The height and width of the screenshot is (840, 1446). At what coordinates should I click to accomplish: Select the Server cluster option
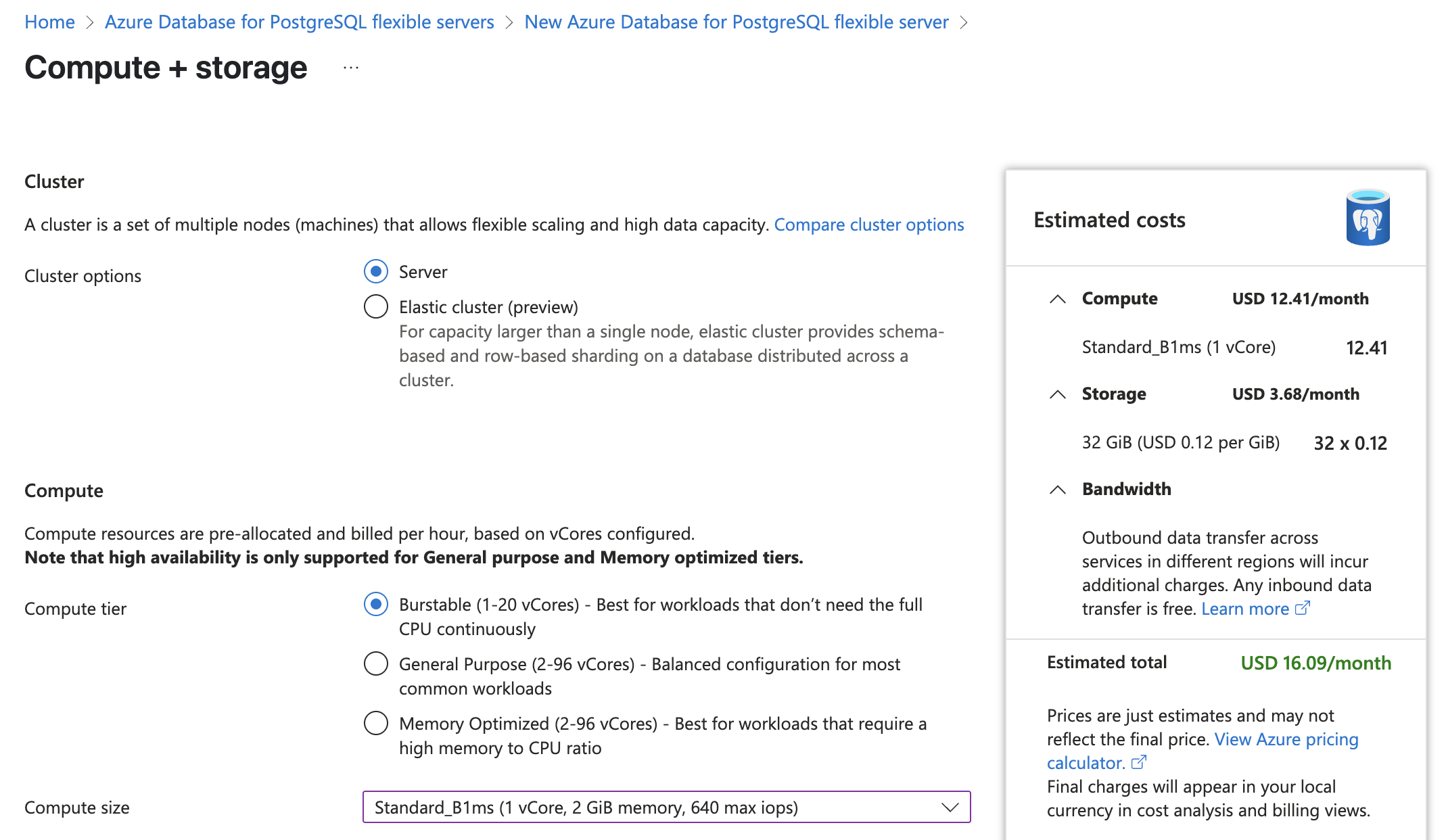pos(376,271)
